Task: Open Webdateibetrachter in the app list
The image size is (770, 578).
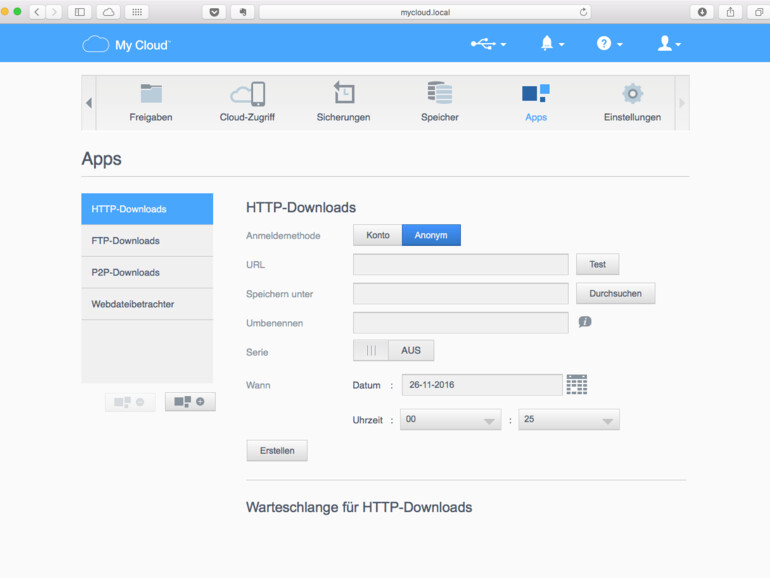Action: pos(147,304)
